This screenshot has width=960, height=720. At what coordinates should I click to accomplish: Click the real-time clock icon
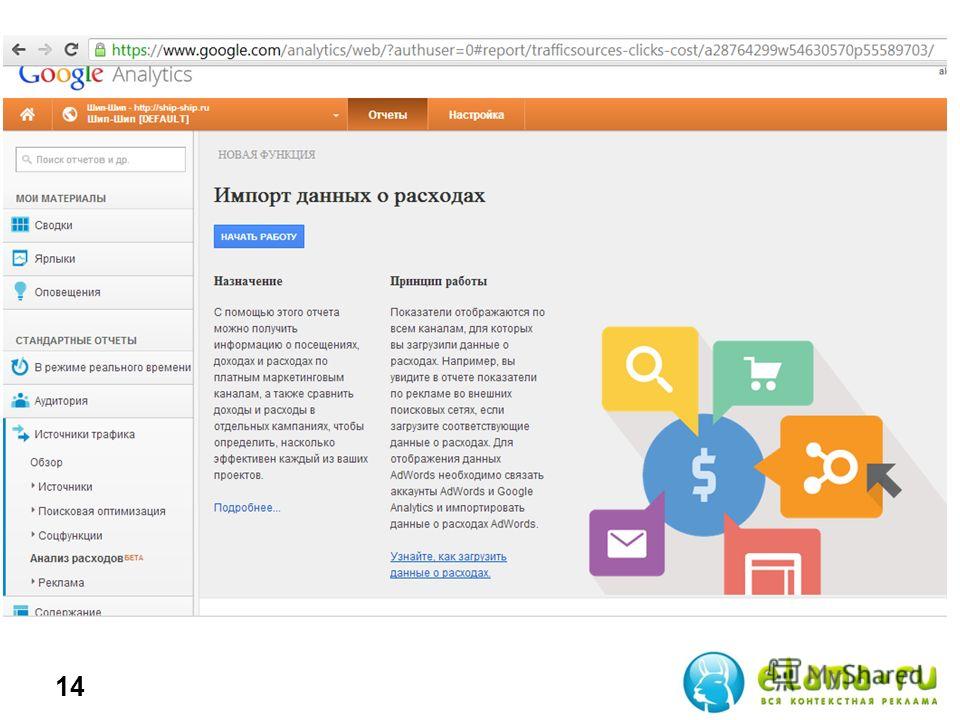(x=20, y=367)
